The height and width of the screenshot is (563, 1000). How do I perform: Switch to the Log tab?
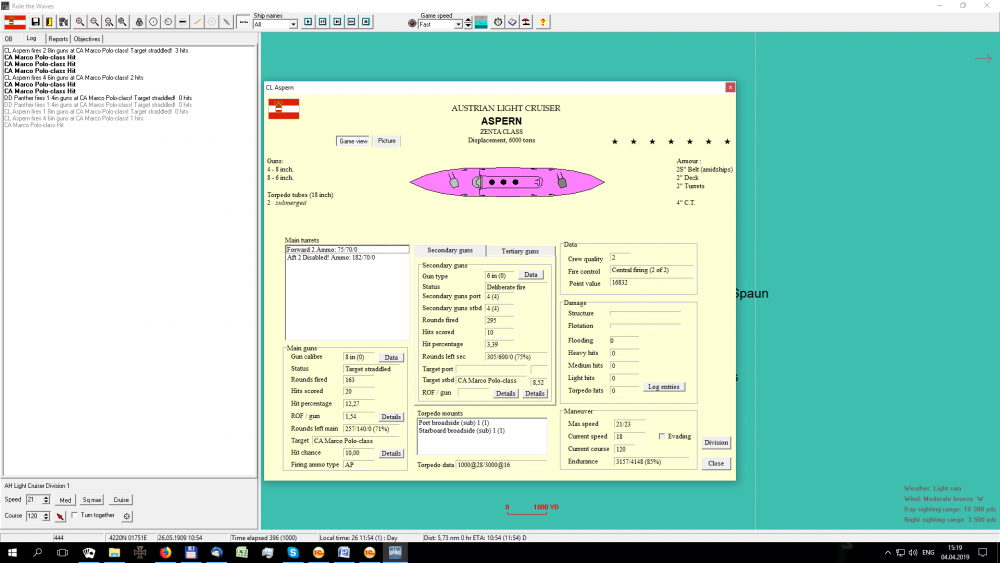point(31,38)
